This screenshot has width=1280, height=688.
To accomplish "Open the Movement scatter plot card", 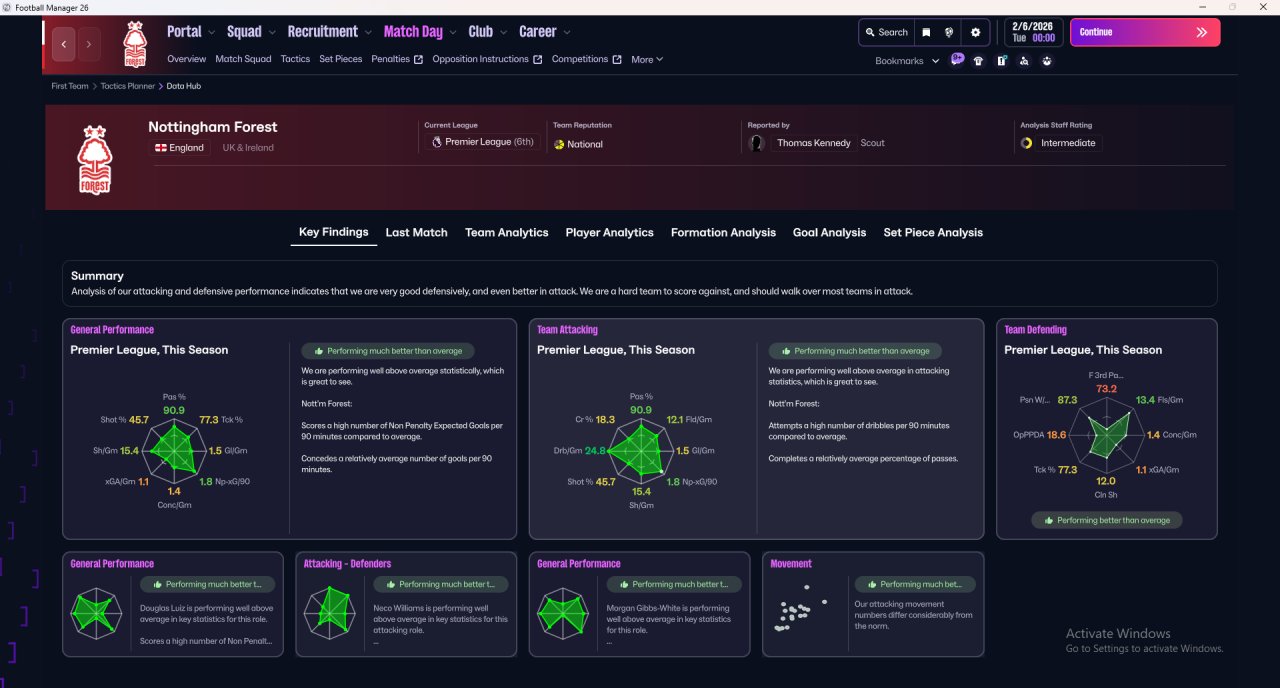I will coord(873,604).
